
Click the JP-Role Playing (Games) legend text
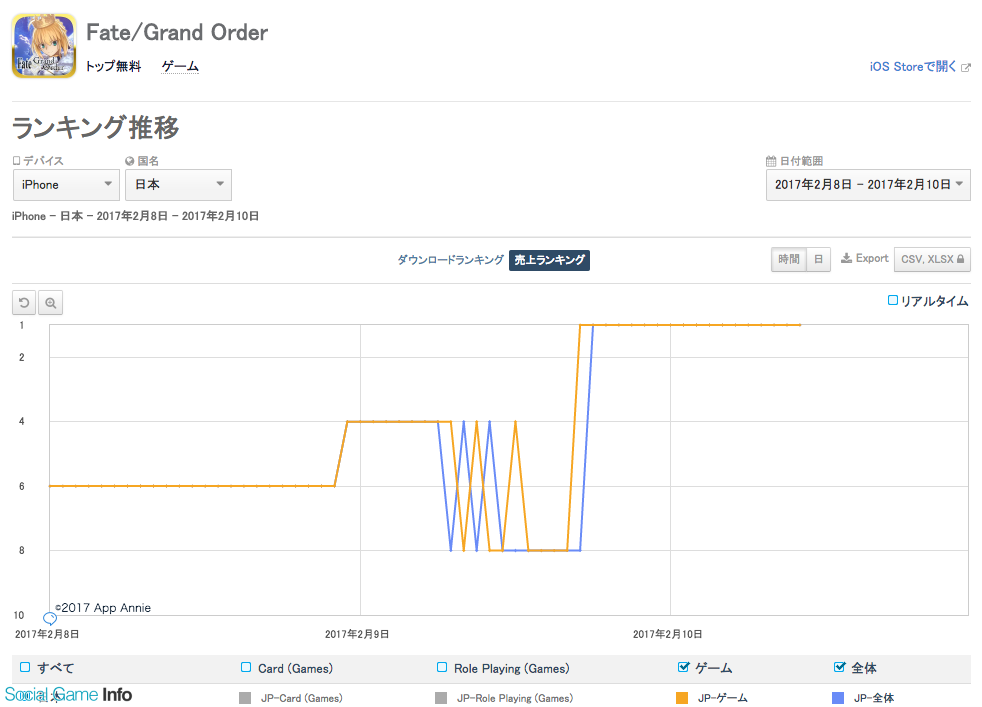[x=515, y=698]
